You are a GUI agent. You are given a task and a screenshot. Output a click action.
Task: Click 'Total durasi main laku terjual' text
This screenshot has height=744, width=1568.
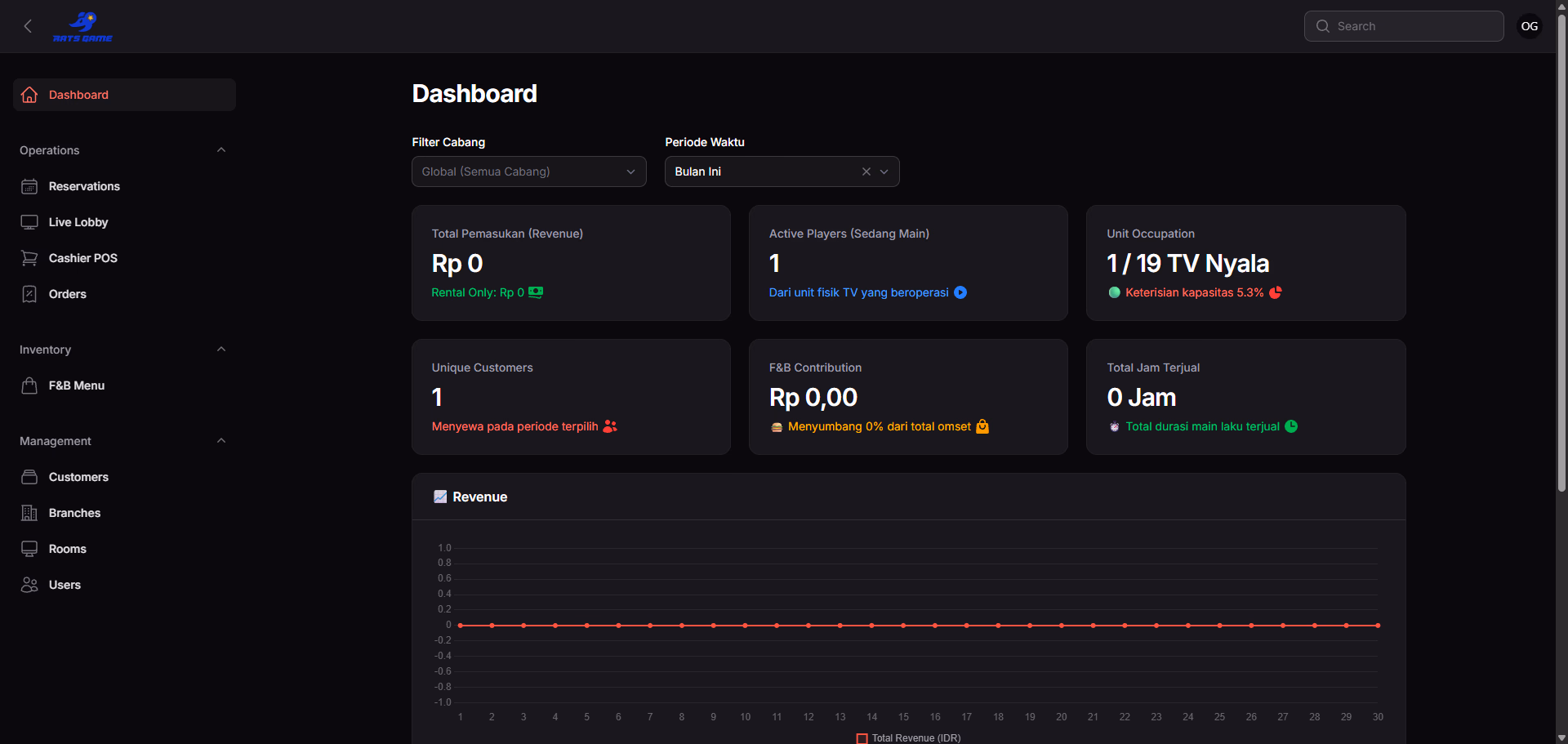click(1203, 426)
